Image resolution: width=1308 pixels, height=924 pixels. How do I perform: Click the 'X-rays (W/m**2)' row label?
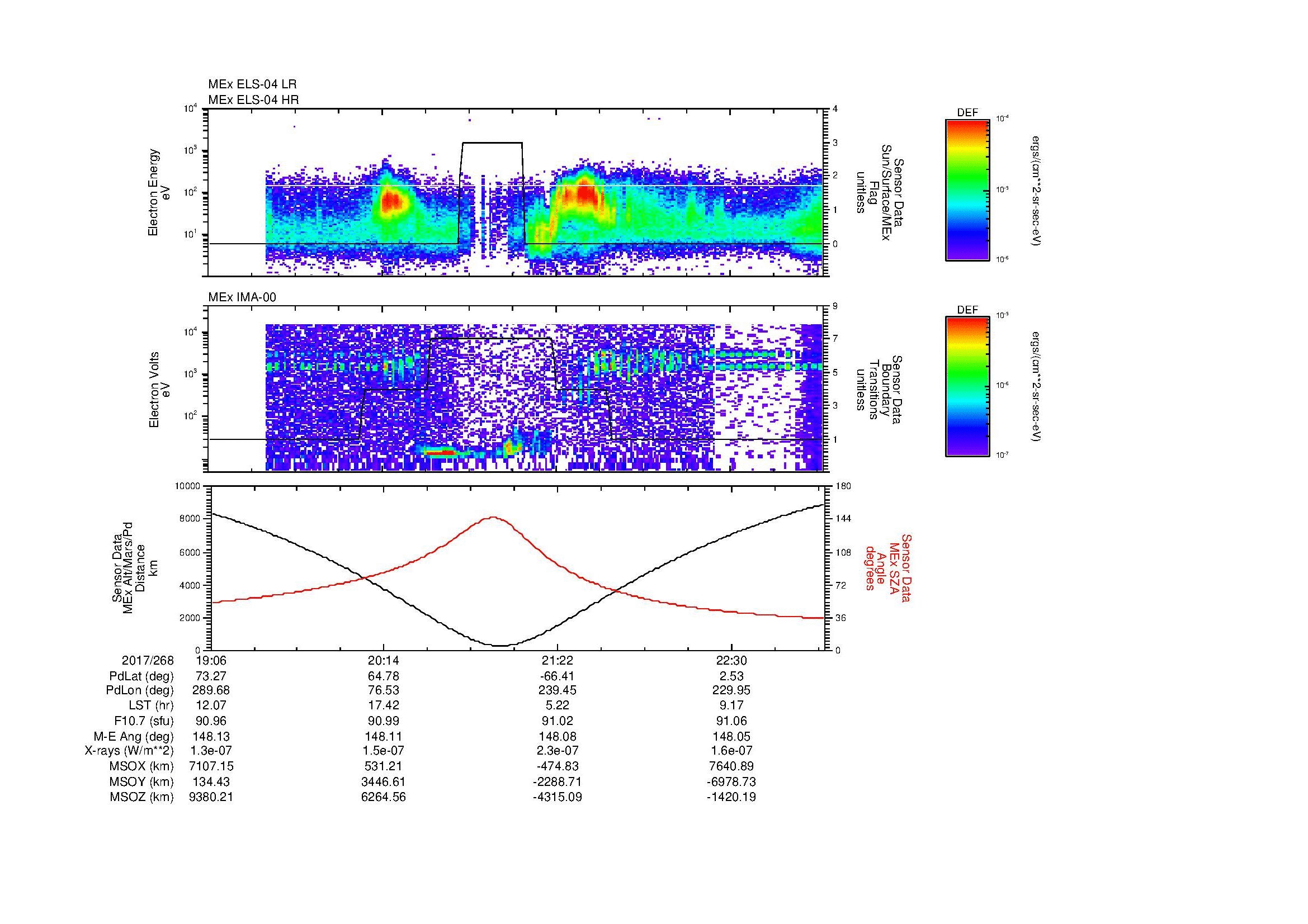coord(129,751)
